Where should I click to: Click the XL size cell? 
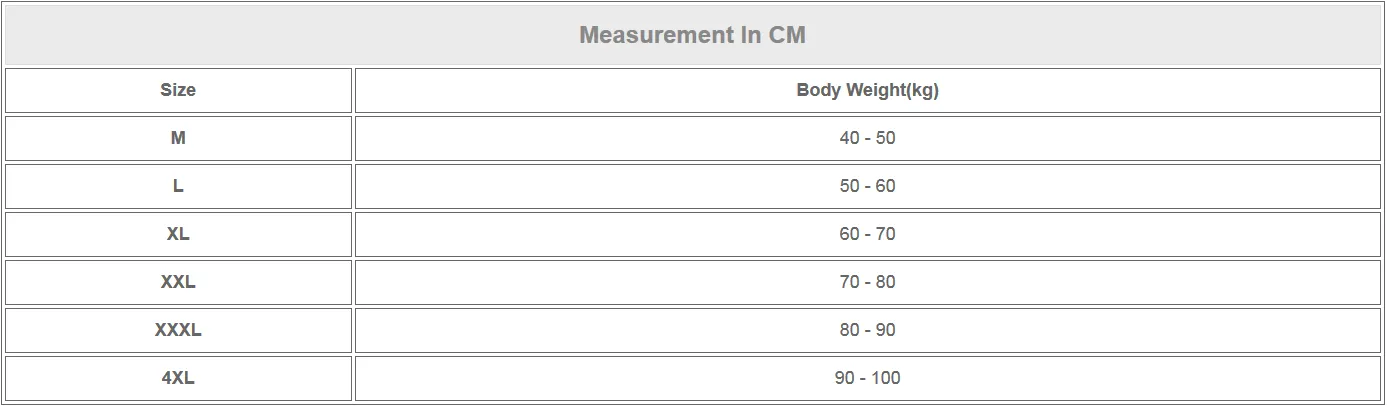[178, 234]
